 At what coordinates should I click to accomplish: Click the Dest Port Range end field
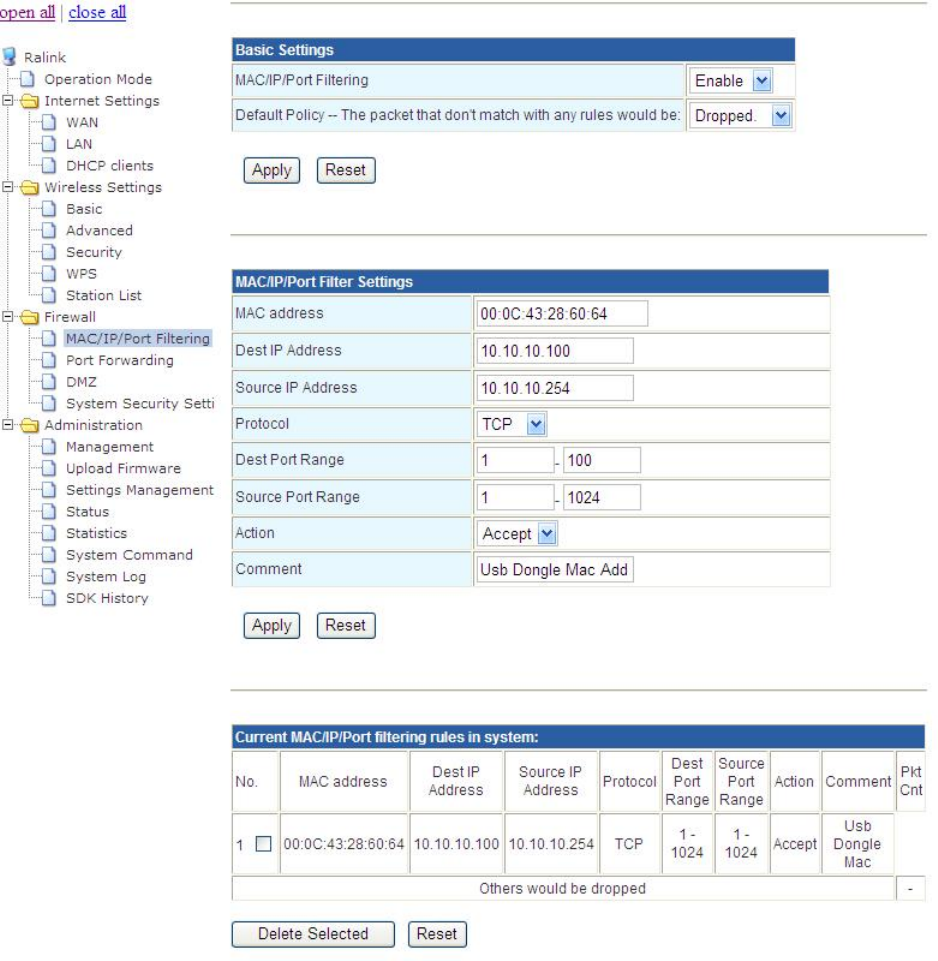pos(601,460)
